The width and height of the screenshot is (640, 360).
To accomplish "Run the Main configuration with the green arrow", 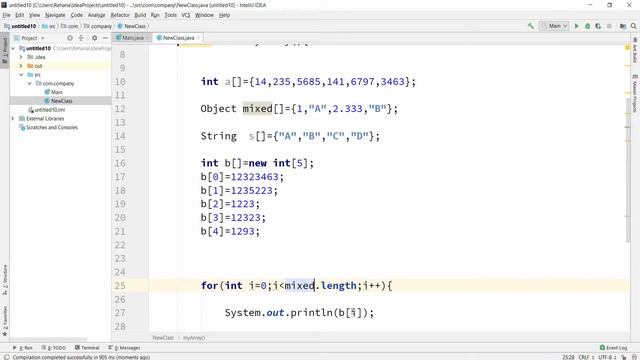I will [577, 26].
